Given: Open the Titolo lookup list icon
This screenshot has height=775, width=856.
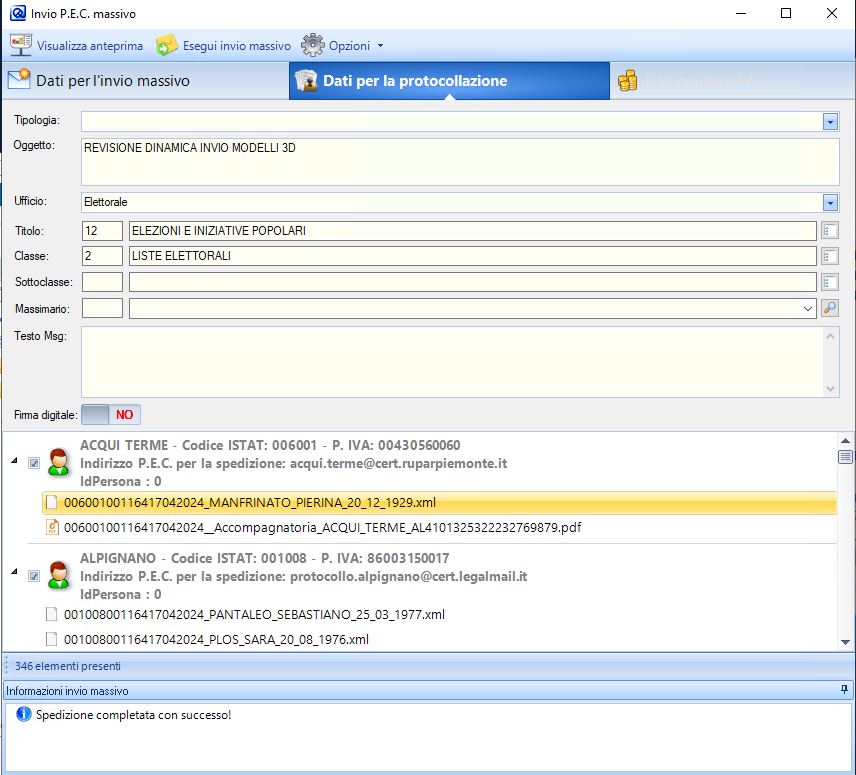Looking at the screenshot, I should pyautogui.click(x=829, y=231).
